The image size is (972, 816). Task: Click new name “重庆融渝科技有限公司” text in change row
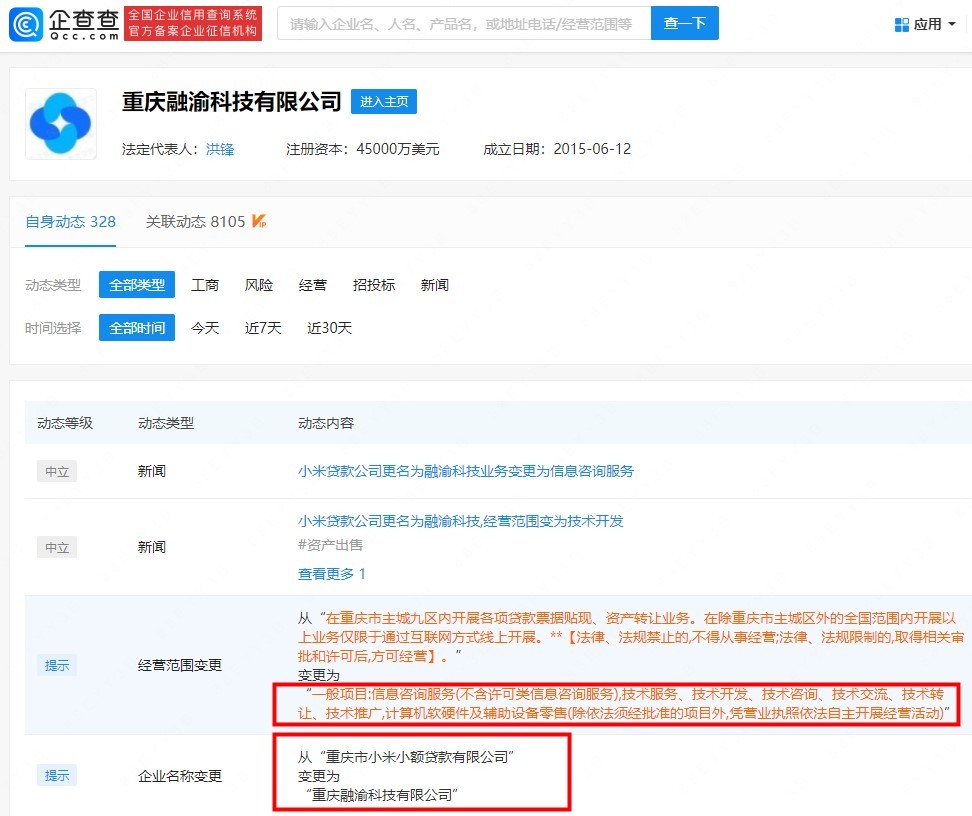[x=382, y=796]
